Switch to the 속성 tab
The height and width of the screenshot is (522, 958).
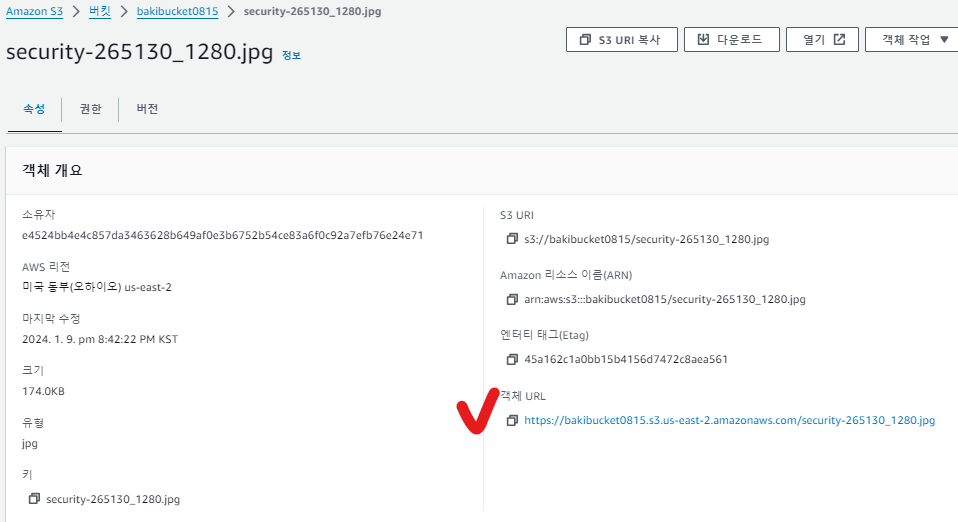point(34,109)
